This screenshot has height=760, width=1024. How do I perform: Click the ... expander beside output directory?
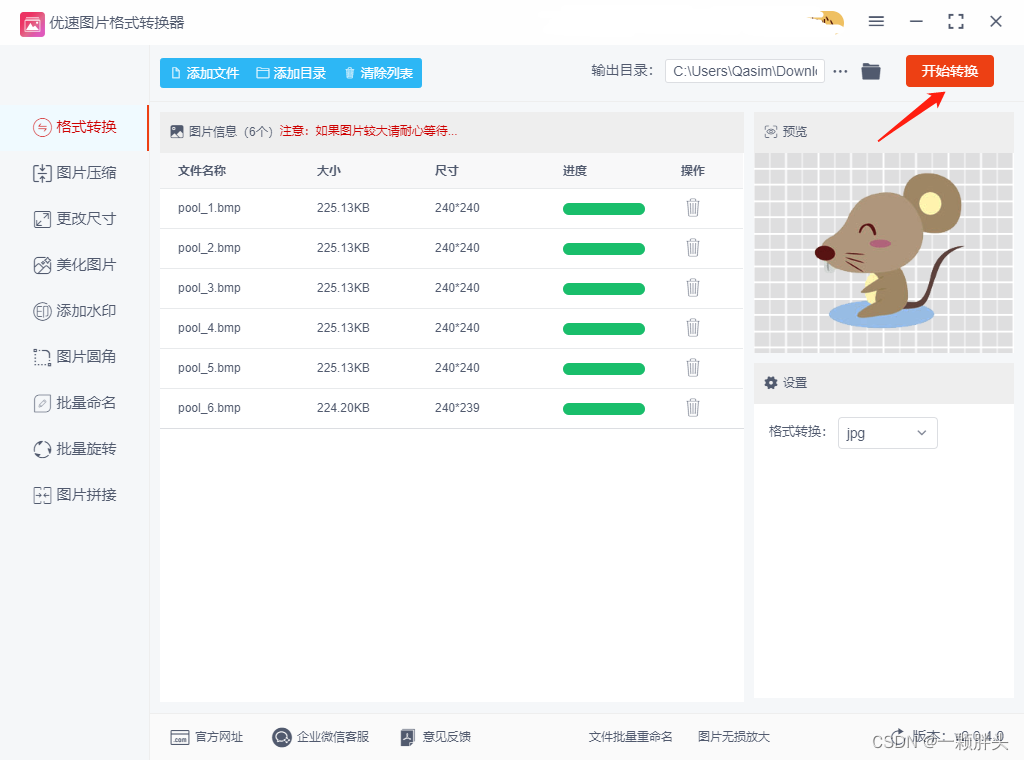click(839, 71)
